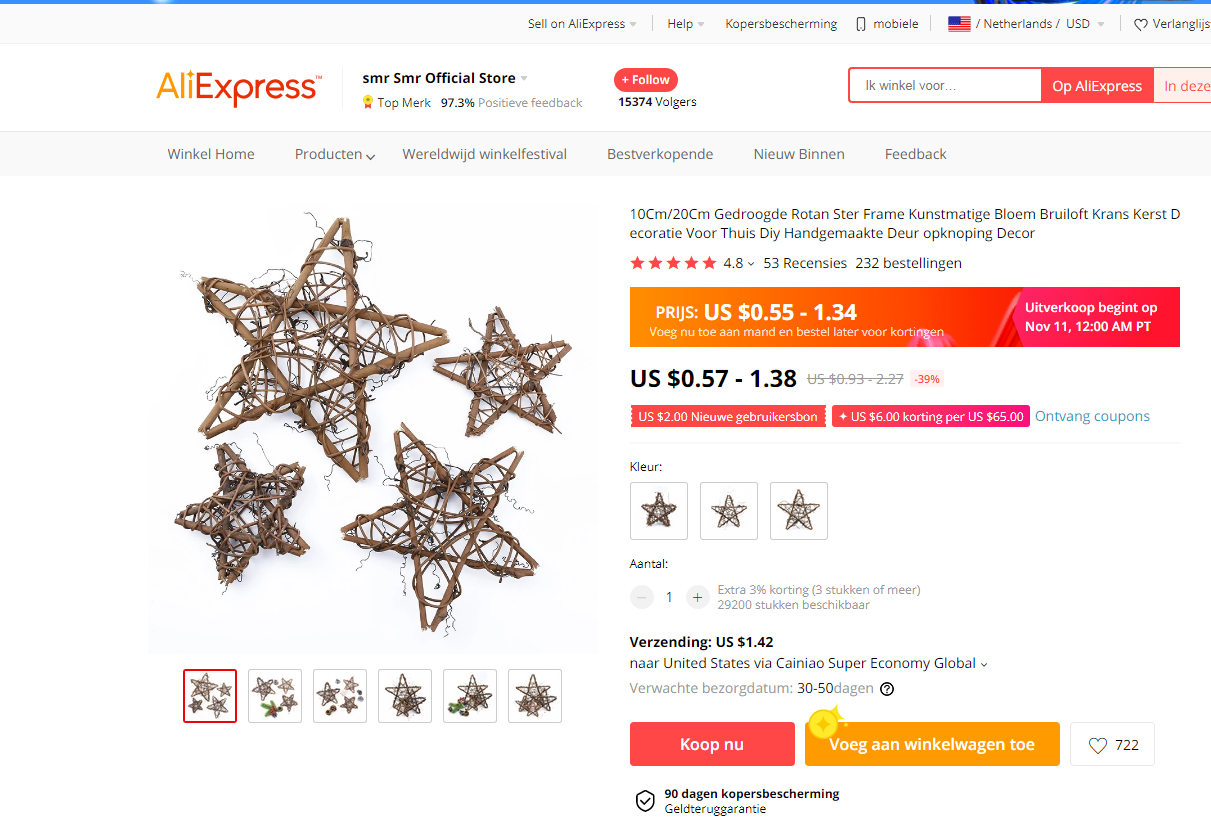This screenshot has width=1211, height=821.
Task: Decrease quantity with the minus button
Action: point(641,597)
